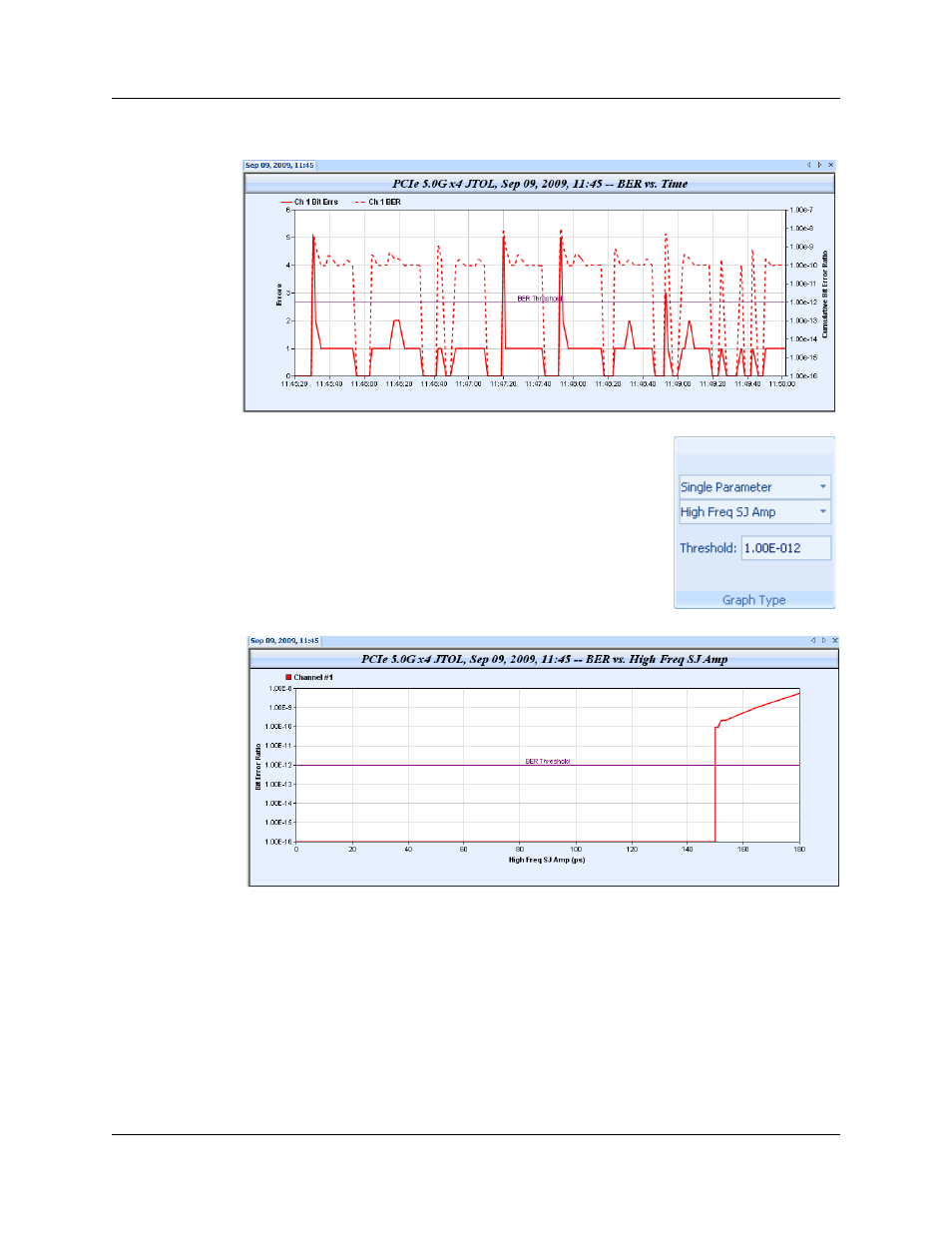
Task: Click the Ch 1 BER legend entry
Action: [377, 202]
